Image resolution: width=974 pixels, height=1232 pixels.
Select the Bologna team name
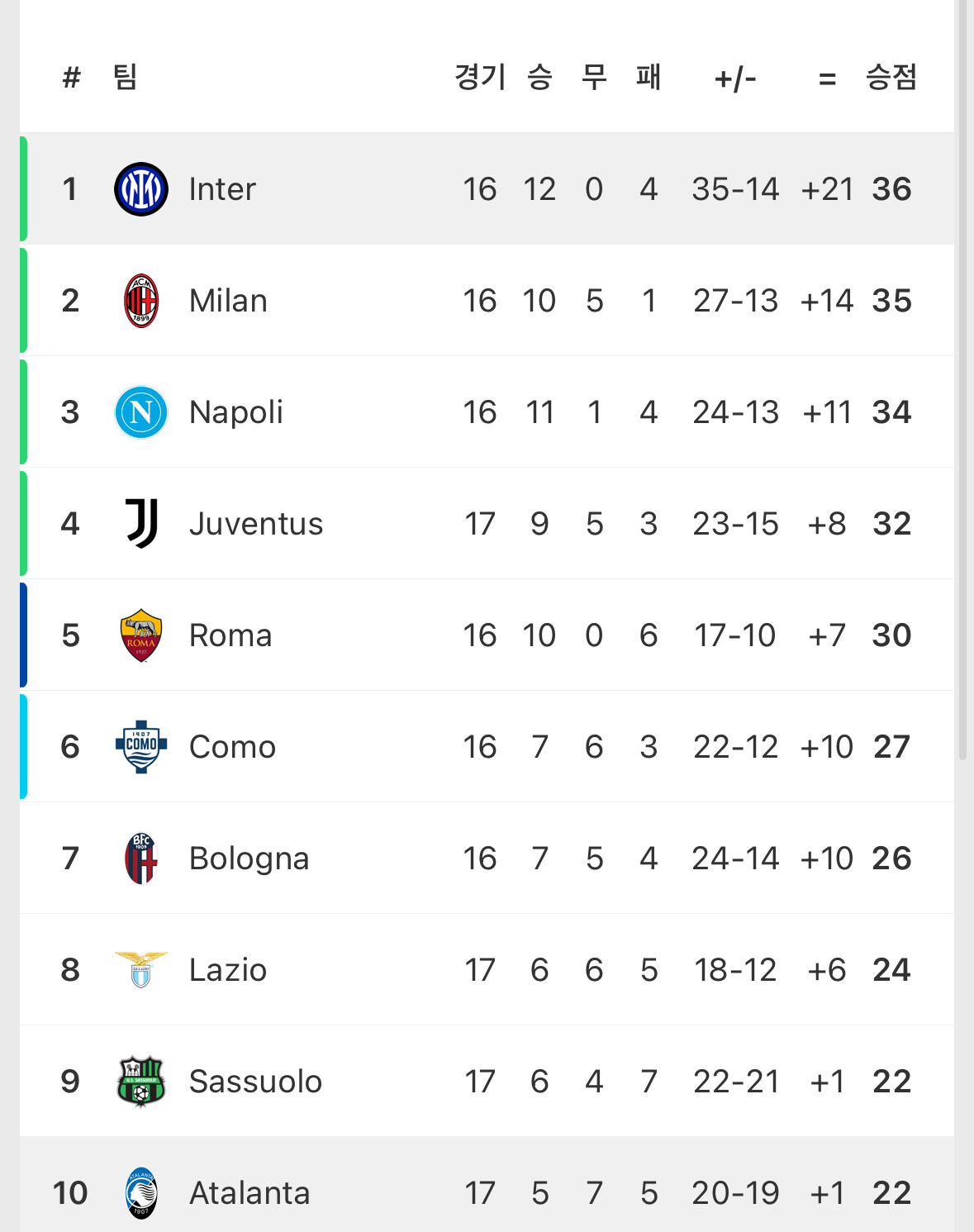click(249, 859)
